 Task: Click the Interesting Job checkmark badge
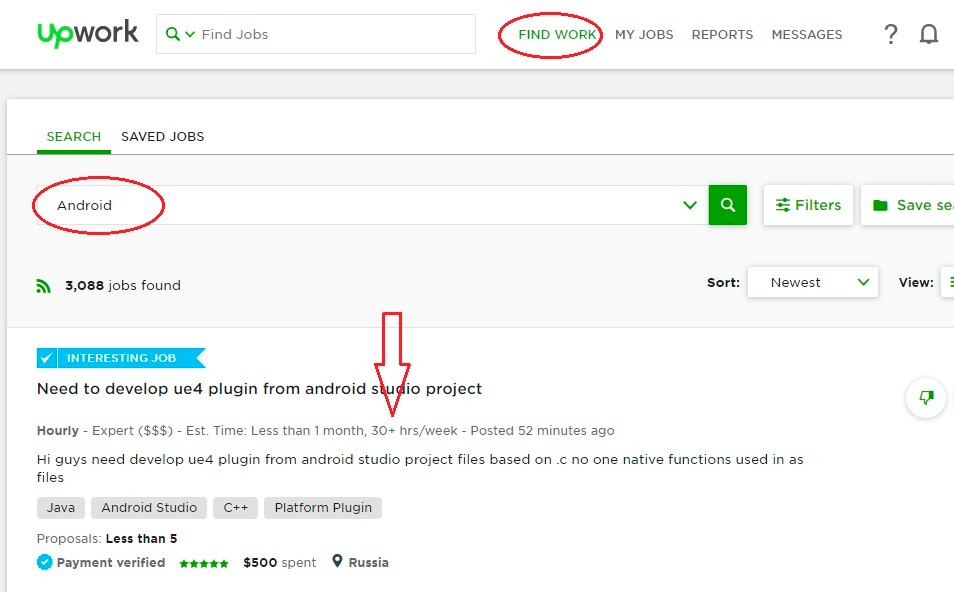click(47, 358)
